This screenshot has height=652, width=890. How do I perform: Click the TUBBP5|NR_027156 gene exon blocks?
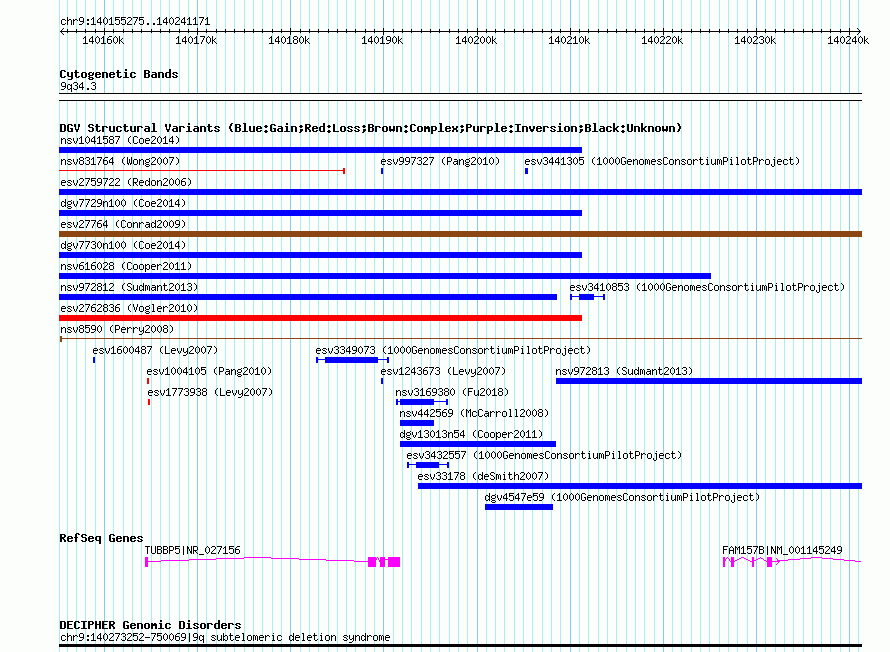click(x=384, y=562)
